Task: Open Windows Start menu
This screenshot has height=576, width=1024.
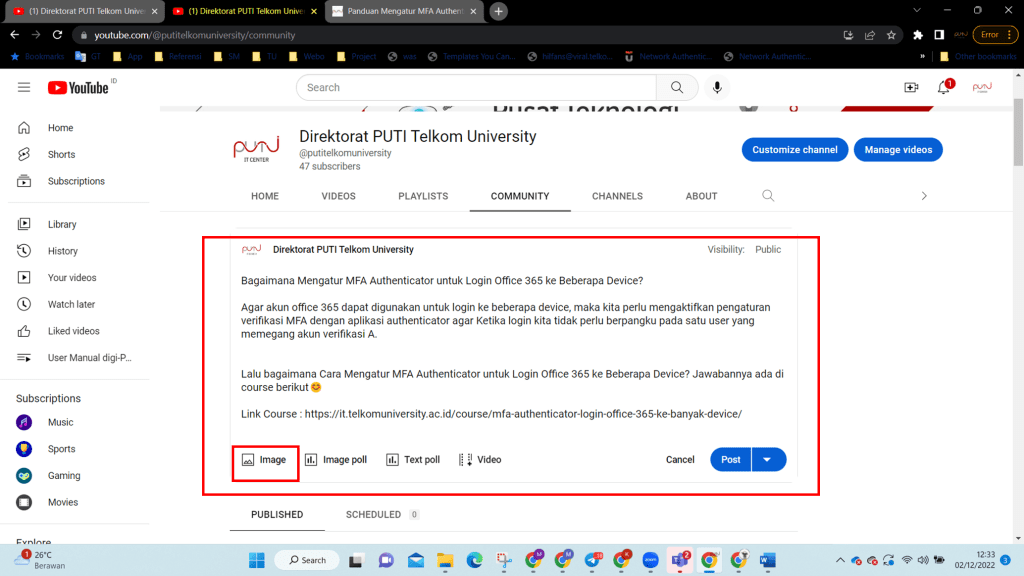Action: coord(257,560)
